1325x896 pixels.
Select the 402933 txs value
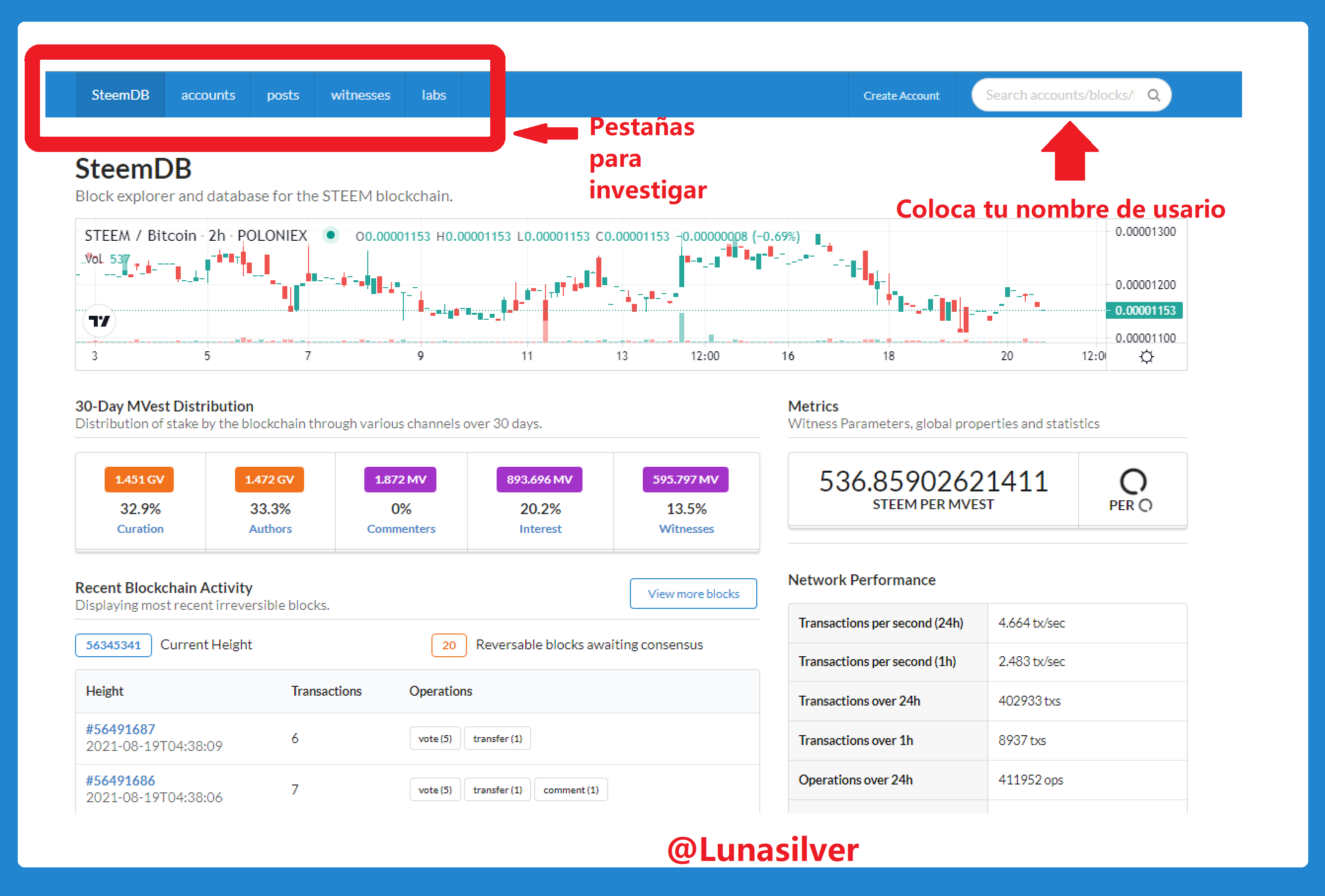tap(1029, 701)
